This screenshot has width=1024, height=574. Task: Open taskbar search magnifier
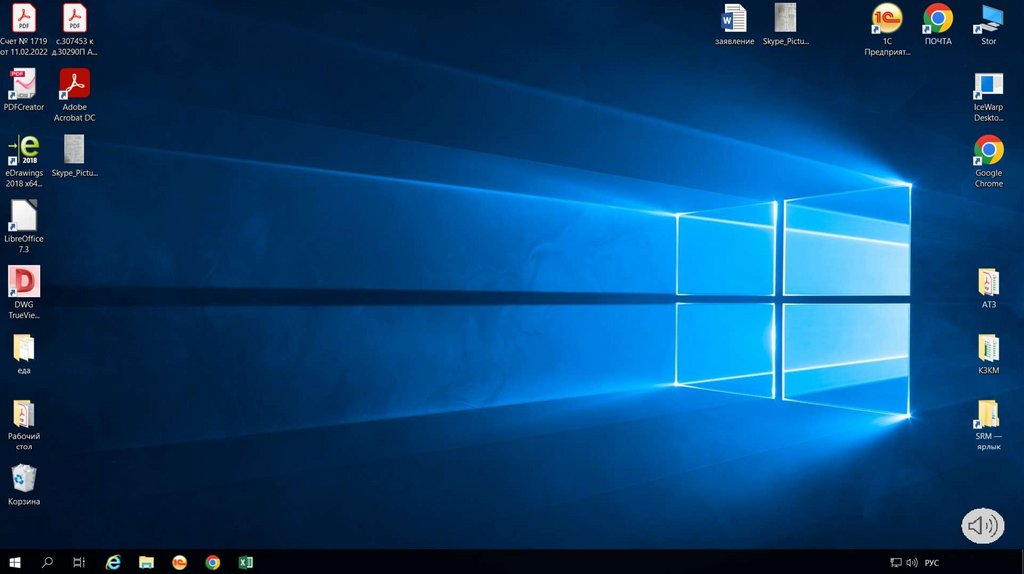[x=47, y=562]
